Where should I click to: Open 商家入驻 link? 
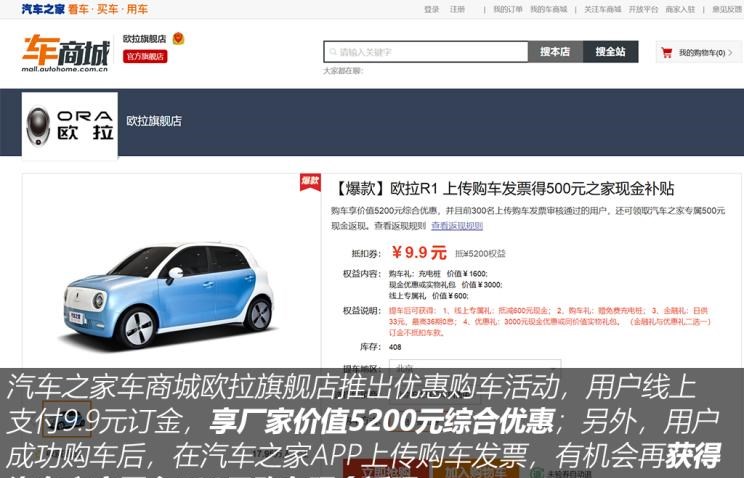pos(680,9)
